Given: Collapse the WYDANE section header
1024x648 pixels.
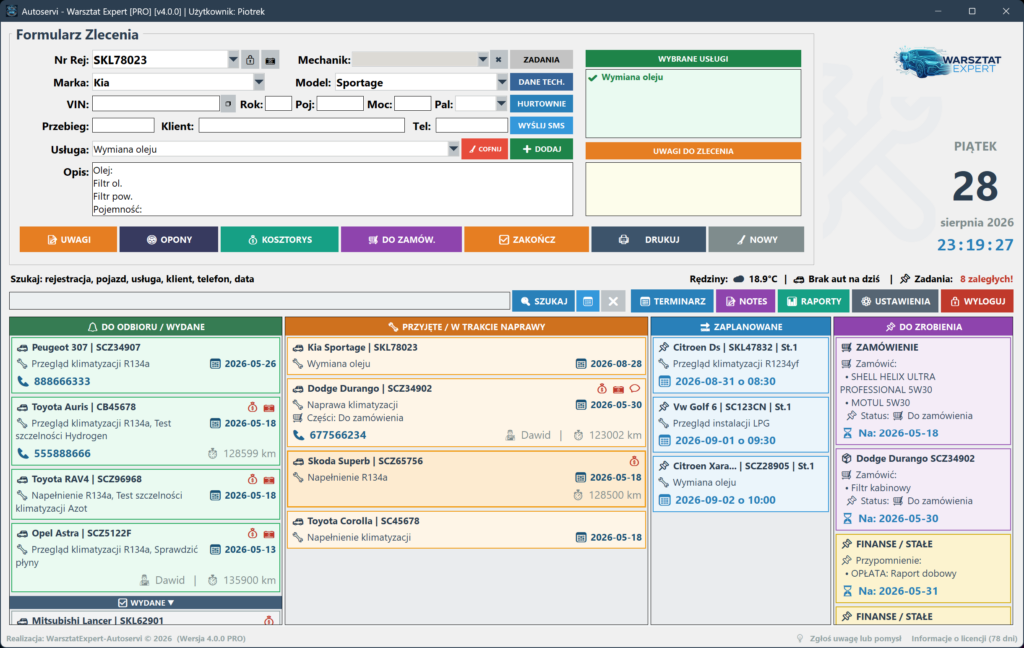Looking at the screenshot, I should [146, 602].
